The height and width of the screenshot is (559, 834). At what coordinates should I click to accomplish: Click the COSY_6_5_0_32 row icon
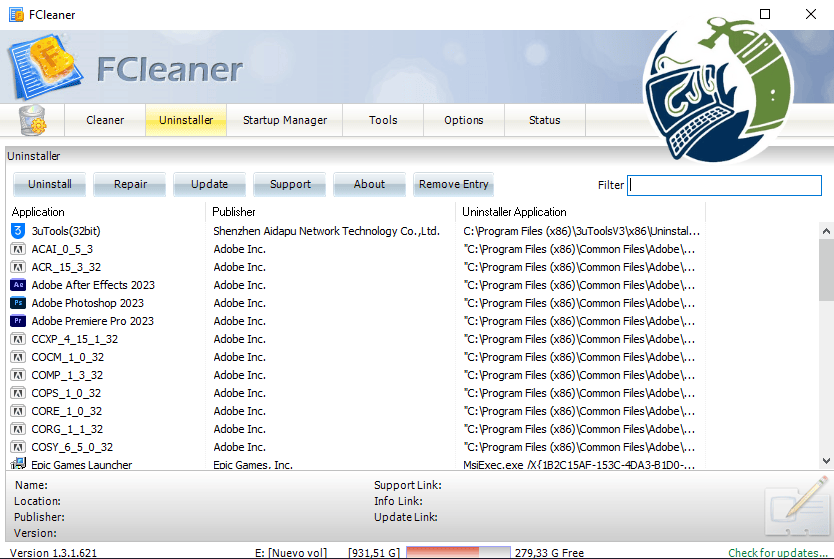tap(18, 447)
